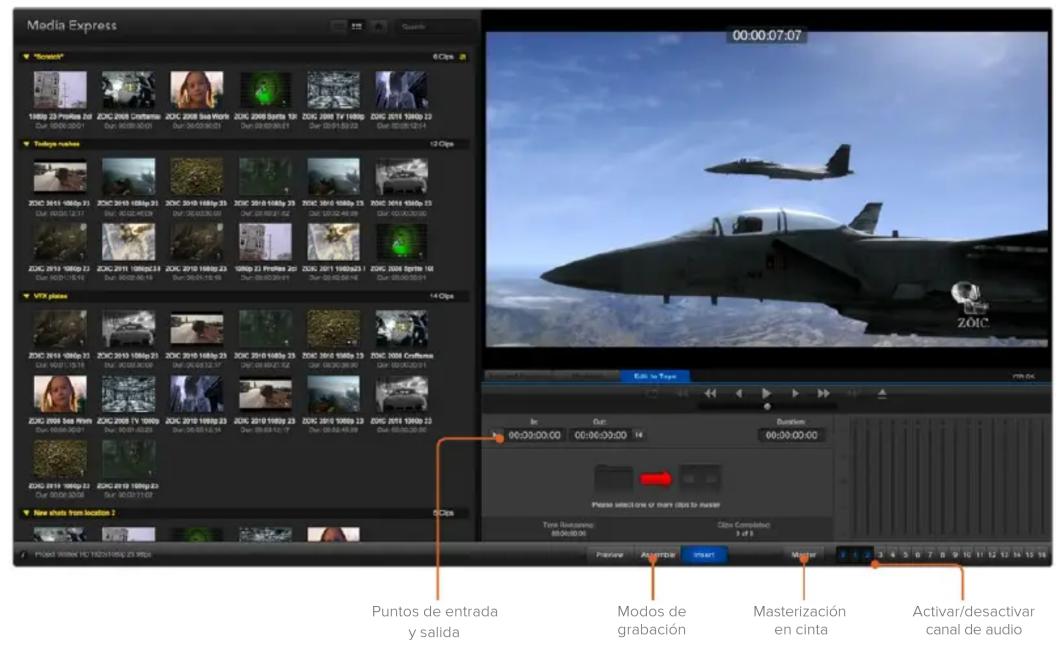1062x651 pixels.
Task: Toggle audio channel 14
Action: (x=1017, y=555)
